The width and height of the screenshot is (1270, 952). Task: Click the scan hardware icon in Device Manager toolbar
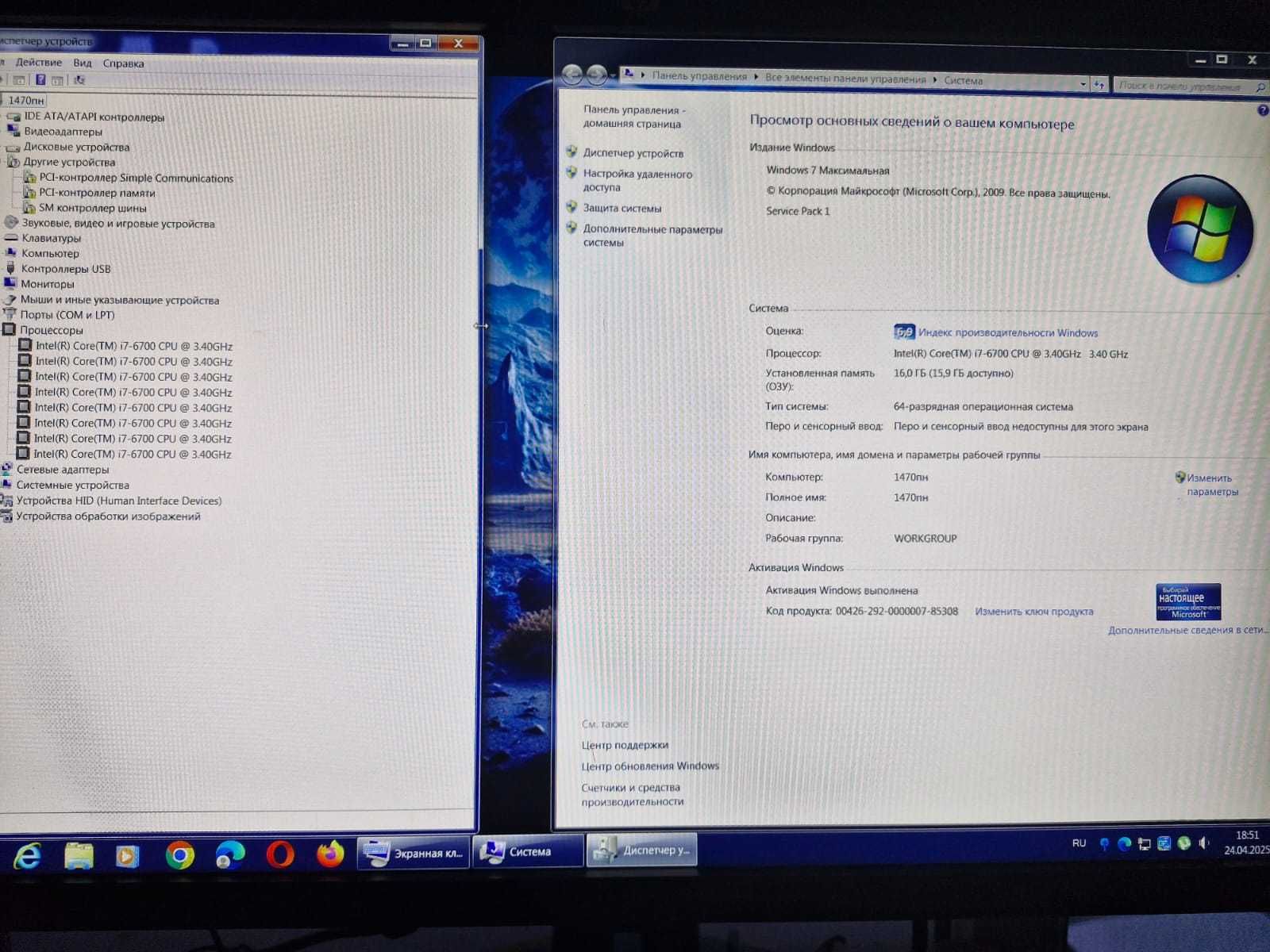pos(79,80)
